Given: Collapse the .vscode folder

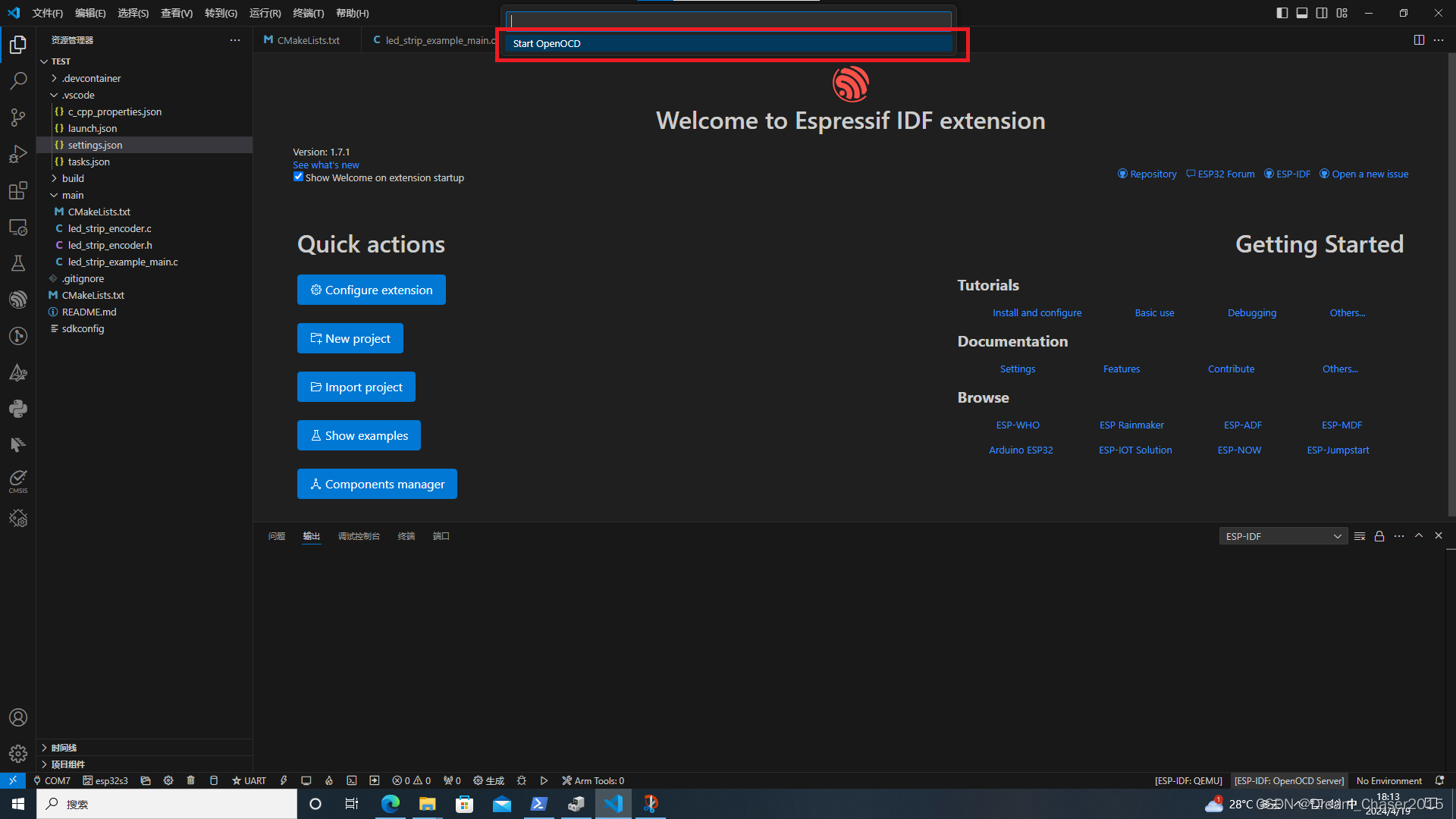Looking at the screenshot, I should pos(78,95).
